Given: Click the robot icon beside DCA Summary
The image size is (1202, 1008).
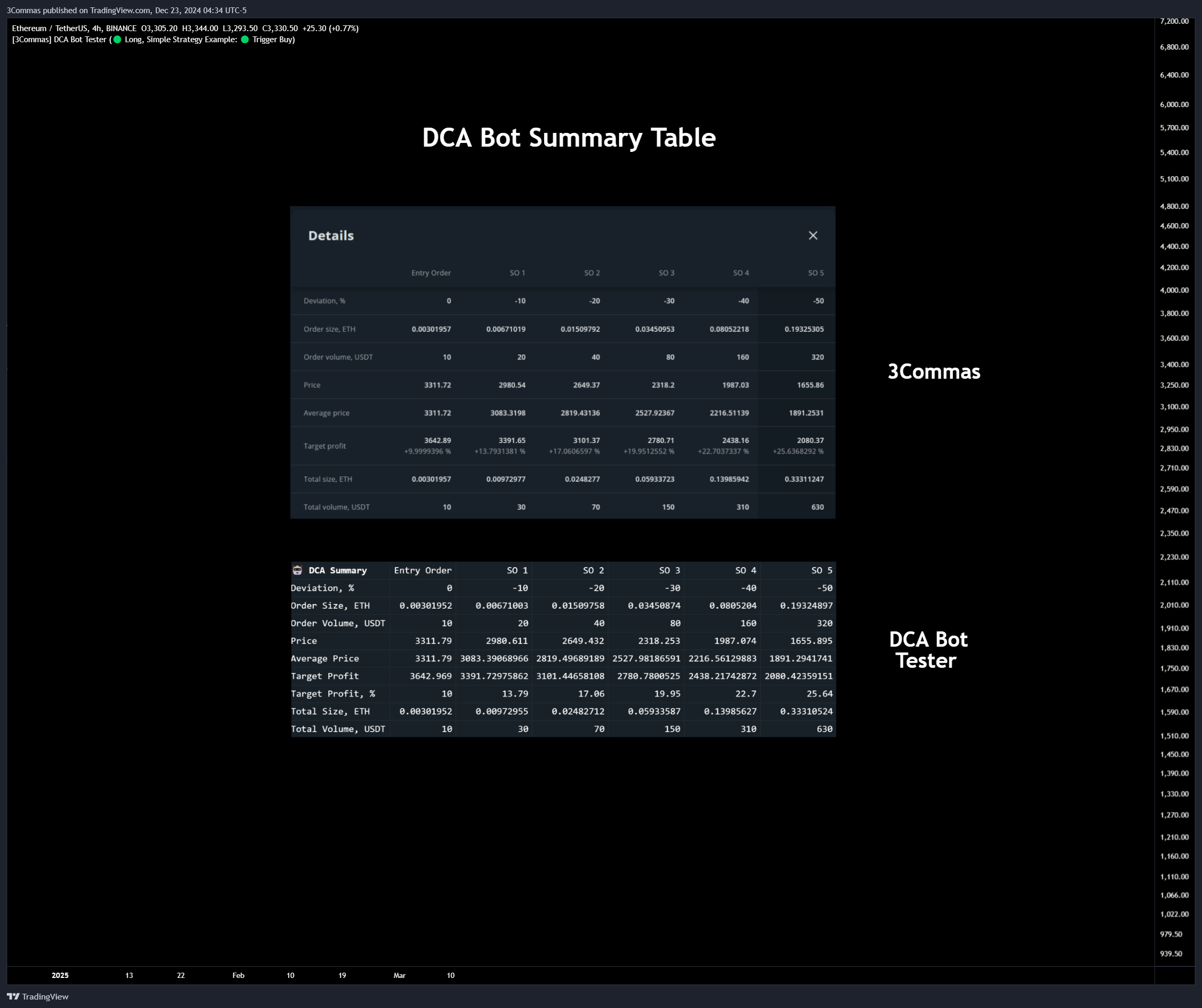Looking at the screenshot, I should coord(297,570).
